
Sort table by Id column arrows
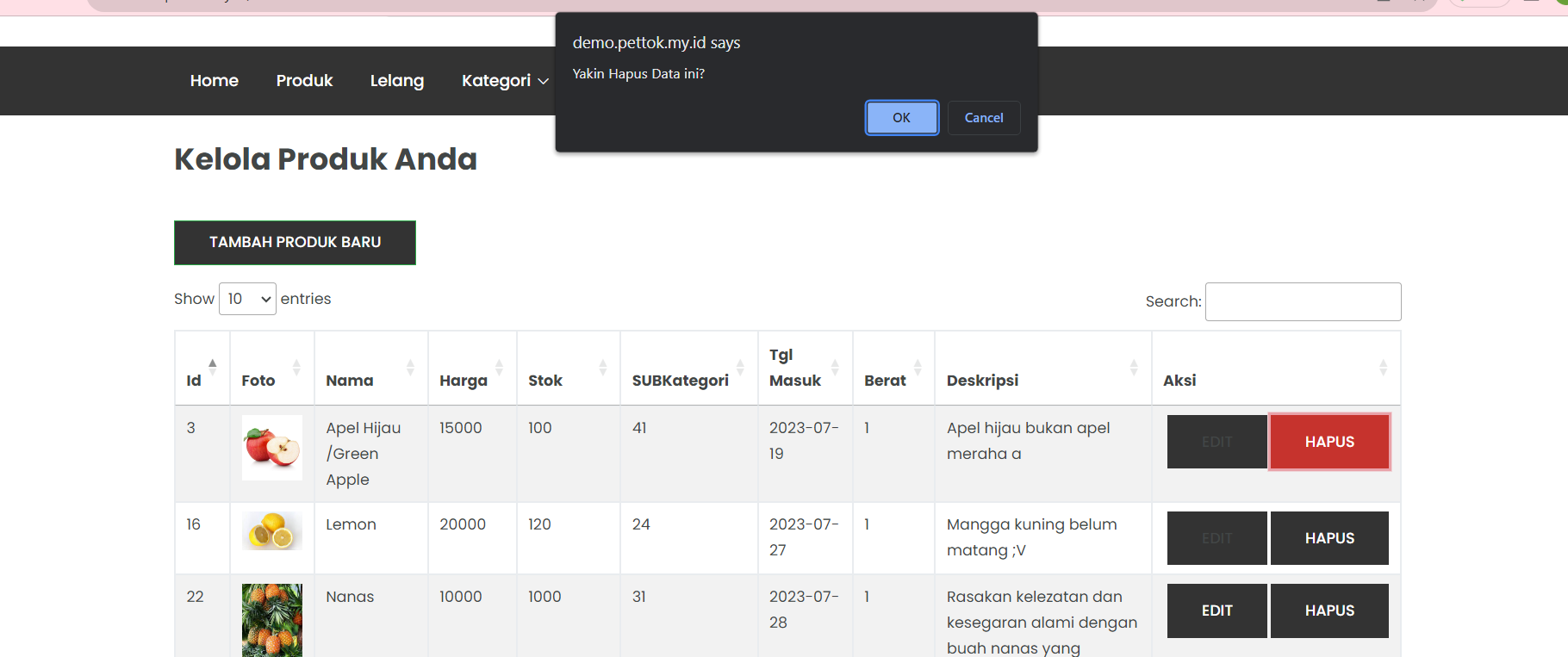pos(212,368)
